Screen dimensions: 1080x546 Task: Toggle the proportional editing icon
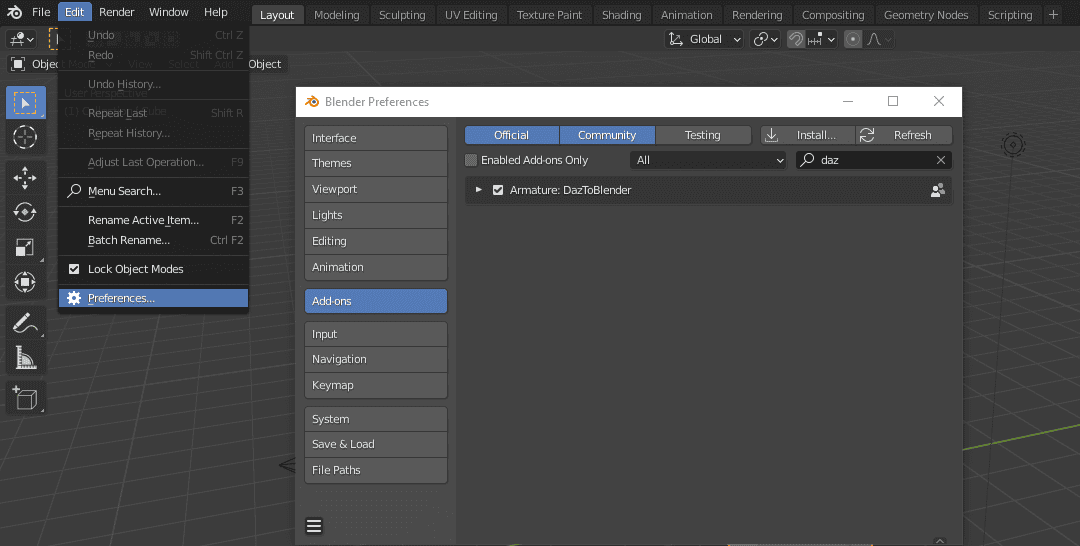tap(853, 39)
